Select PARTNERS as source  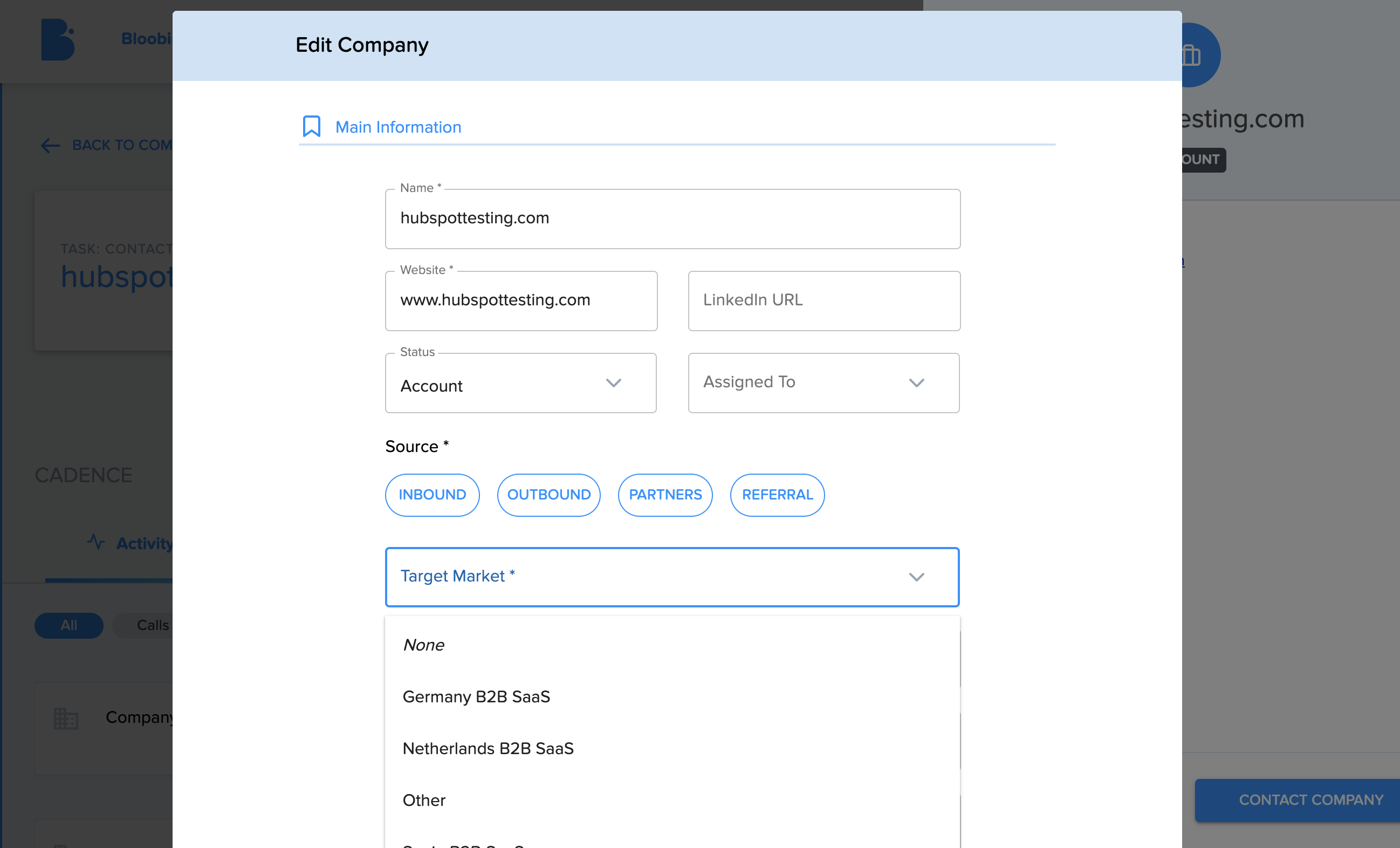pos(665,495)
